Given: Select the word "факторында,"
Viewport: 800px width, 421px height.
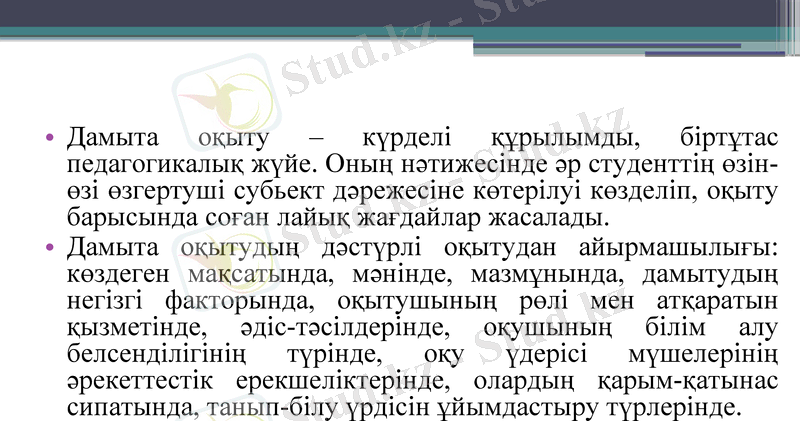Looking at the screenshot, I should (x=240, y=302).
